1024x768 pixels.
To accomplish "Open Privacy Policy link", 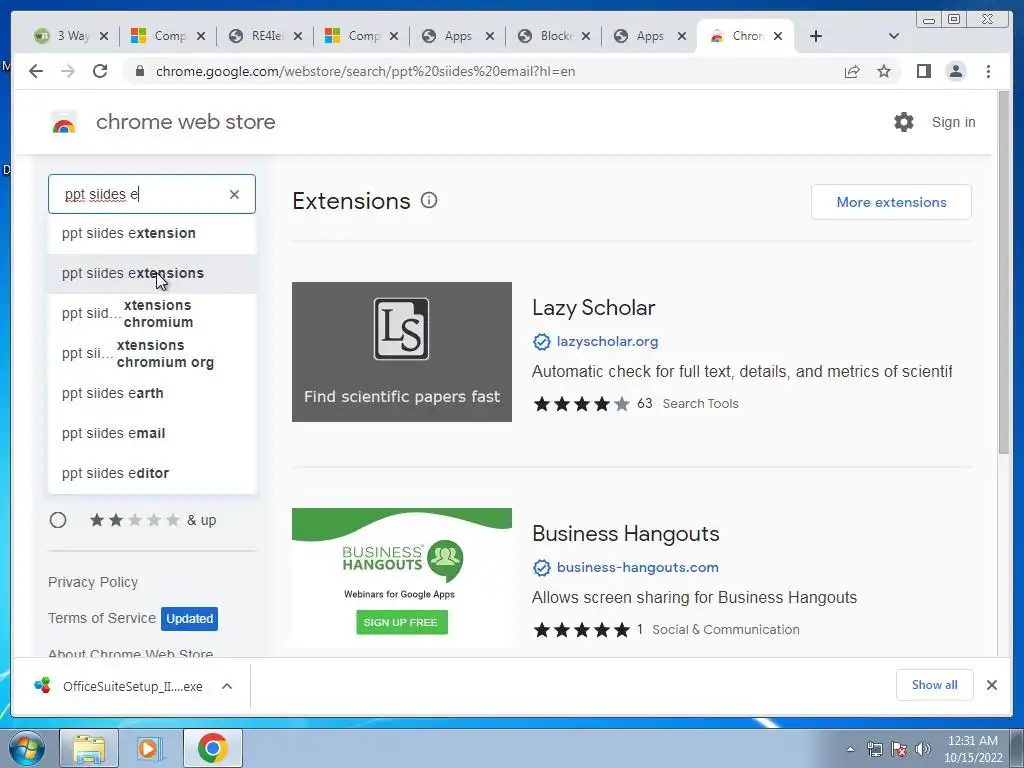I will [x=93, y=583].
